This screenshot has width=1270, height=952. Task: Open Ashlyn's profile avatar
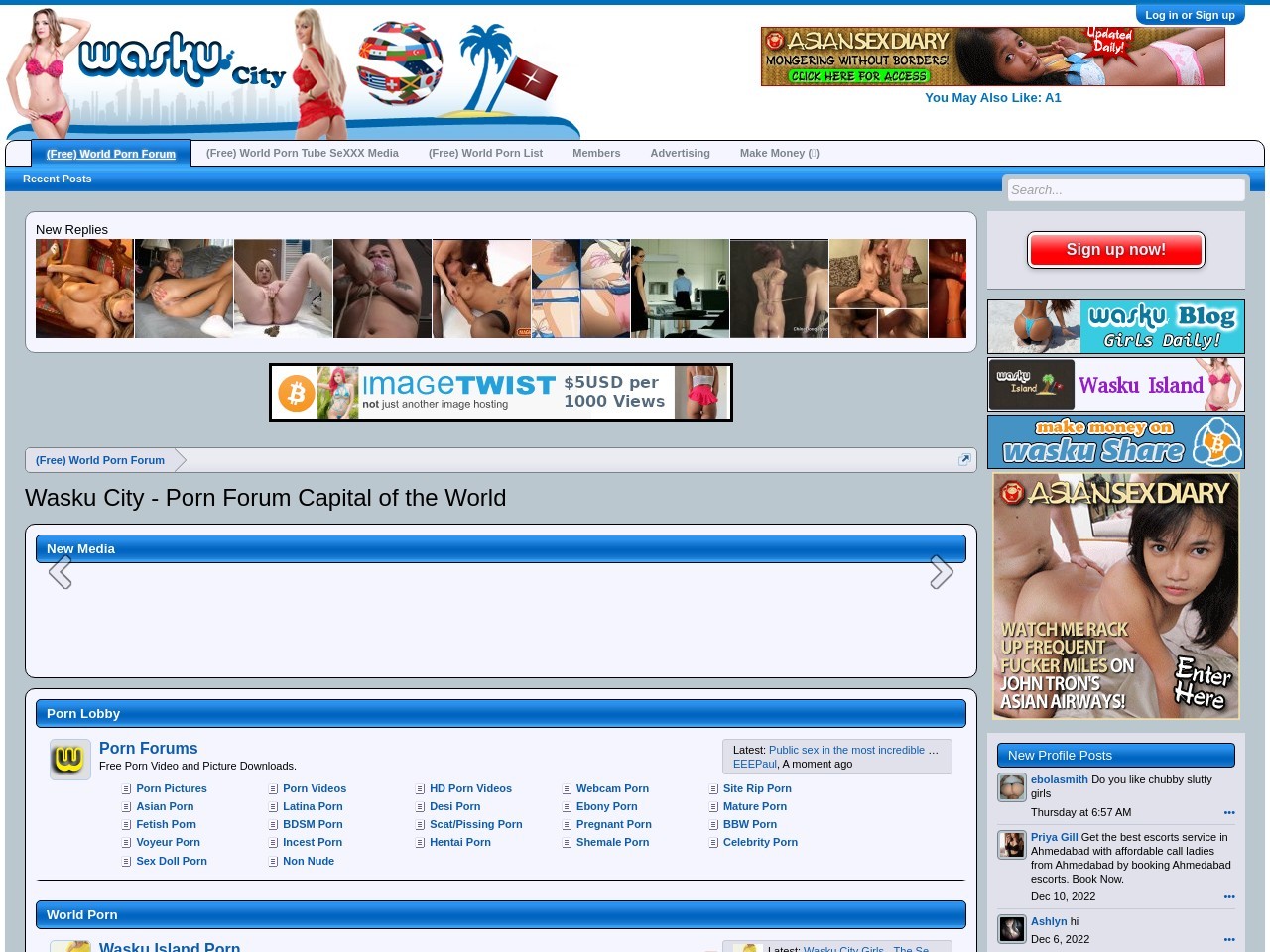pos(1011,929)
